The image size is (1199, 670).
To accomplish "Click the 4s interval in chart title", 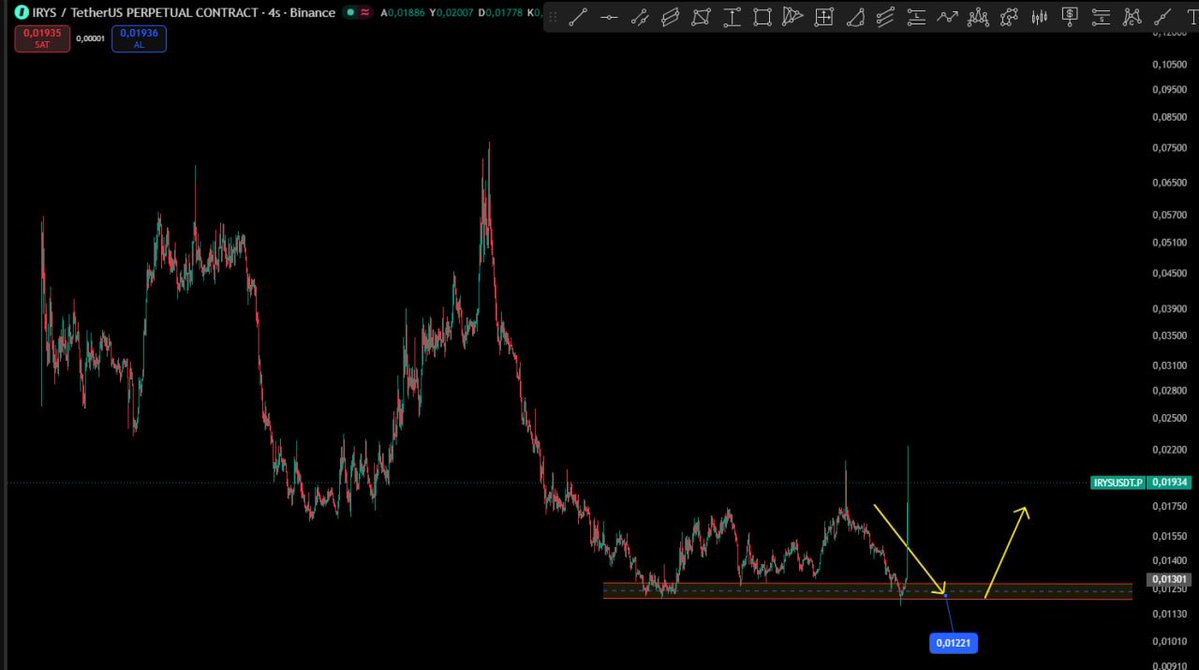I will pyautogui.click(x=275, y=12).
